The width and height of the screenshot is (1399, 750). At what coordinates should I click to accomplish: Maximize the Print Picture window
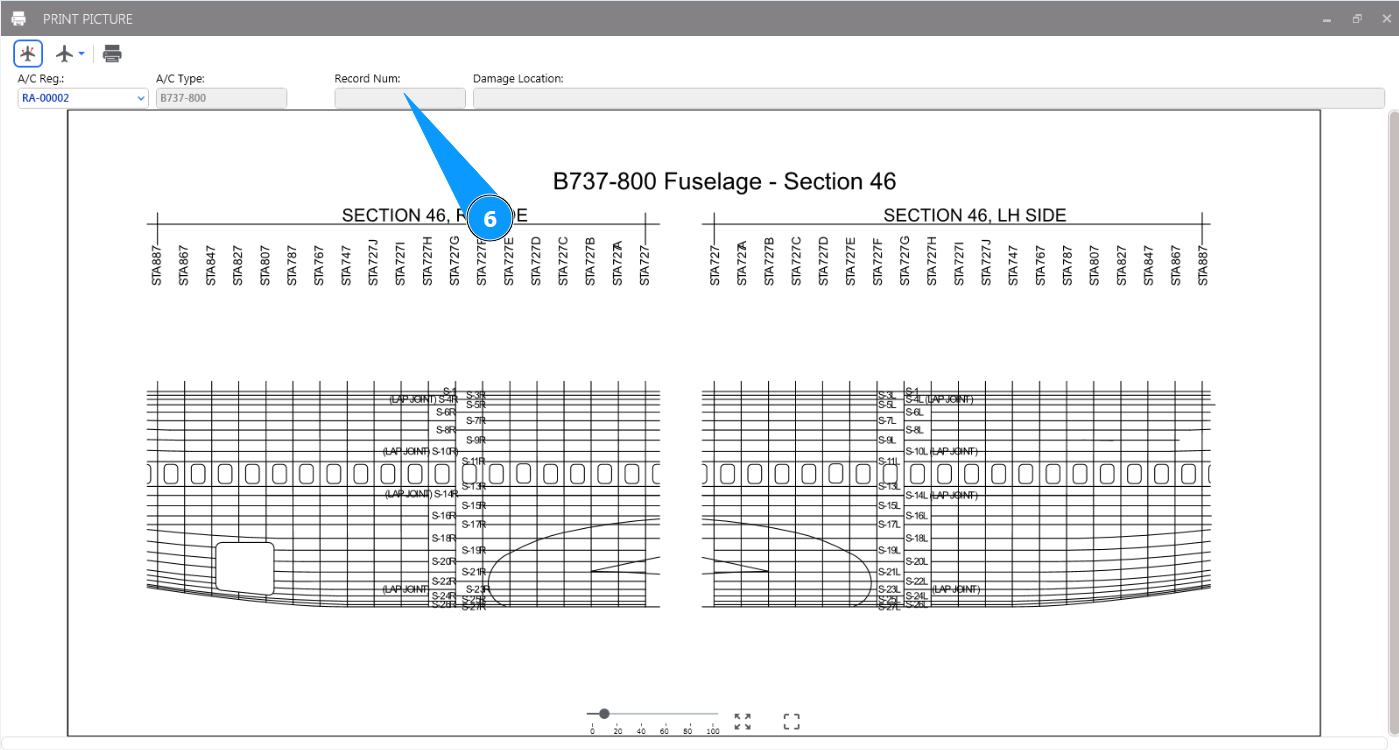point(1357,19)
